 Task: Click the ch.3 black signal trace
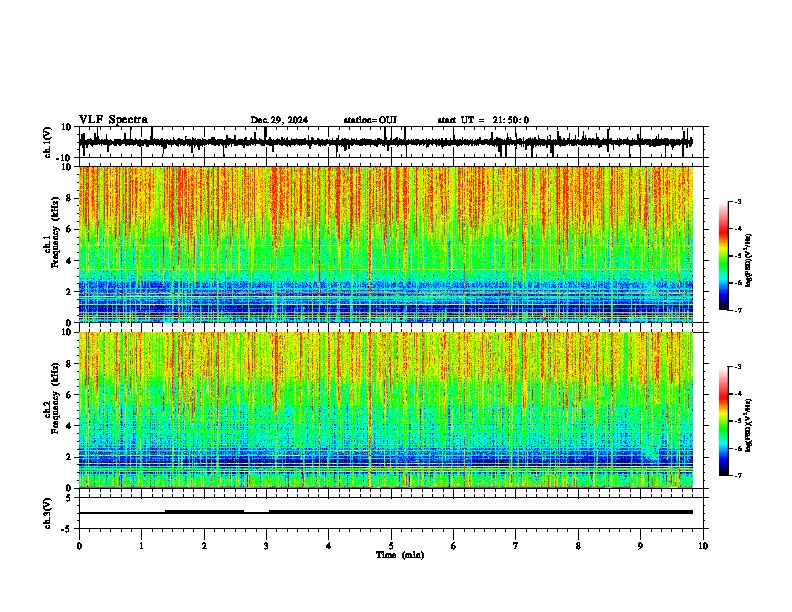click(x=386, y=512)
